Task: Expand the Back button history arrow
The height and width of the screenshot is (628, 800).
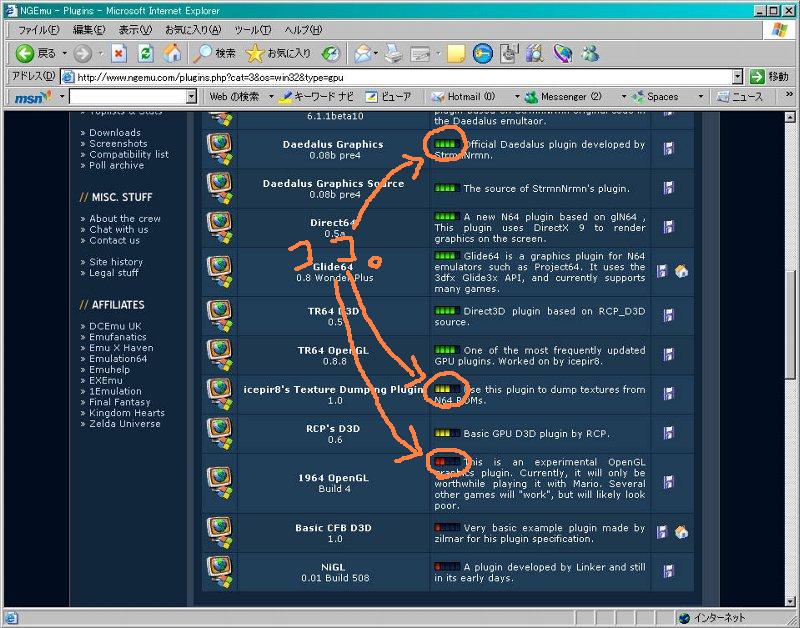Action: [x=64, y=53]
